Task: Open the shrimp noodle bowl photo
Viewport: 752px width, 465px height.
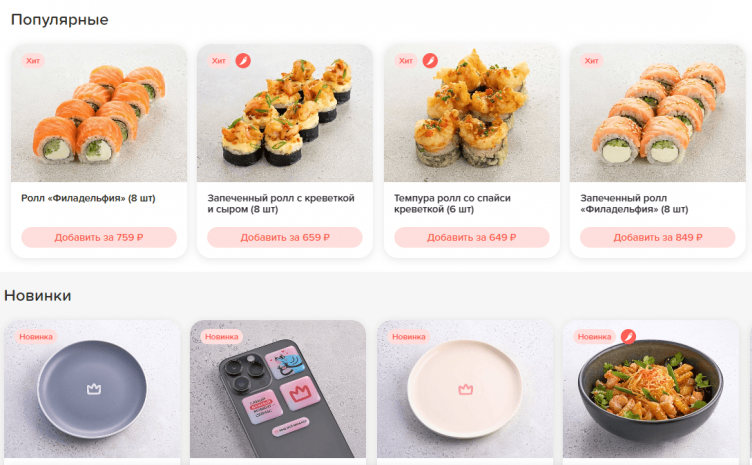Action: pos(651,389)
